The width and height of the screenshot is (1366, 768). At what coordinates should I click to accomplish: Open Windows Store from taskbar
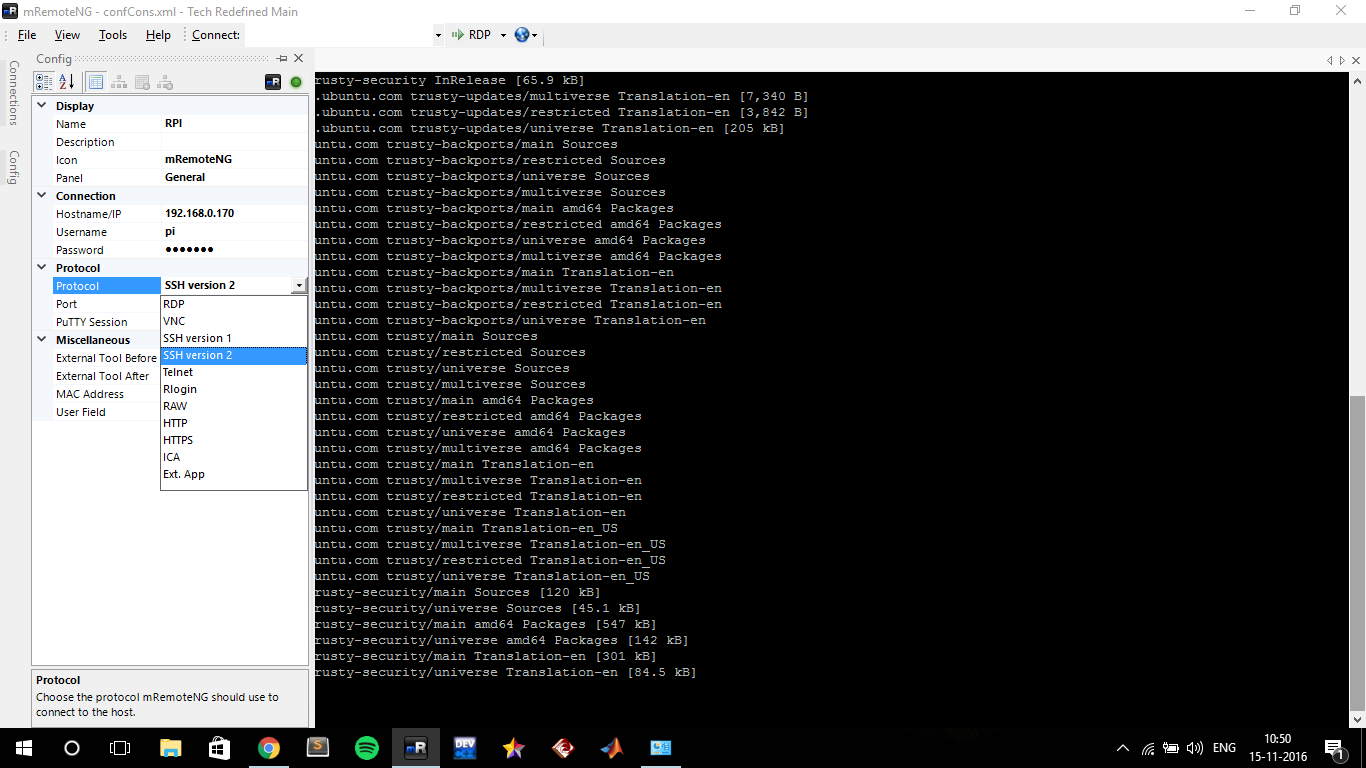point(219,747)
